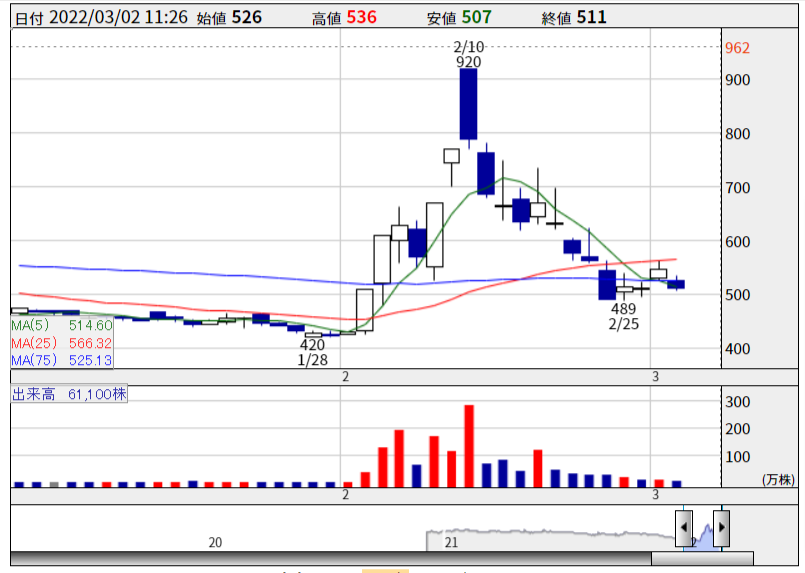The width and height of the screenshot is (805, 573).
Task: Click the 20 year marker in navigator
Action: point(215,542)
